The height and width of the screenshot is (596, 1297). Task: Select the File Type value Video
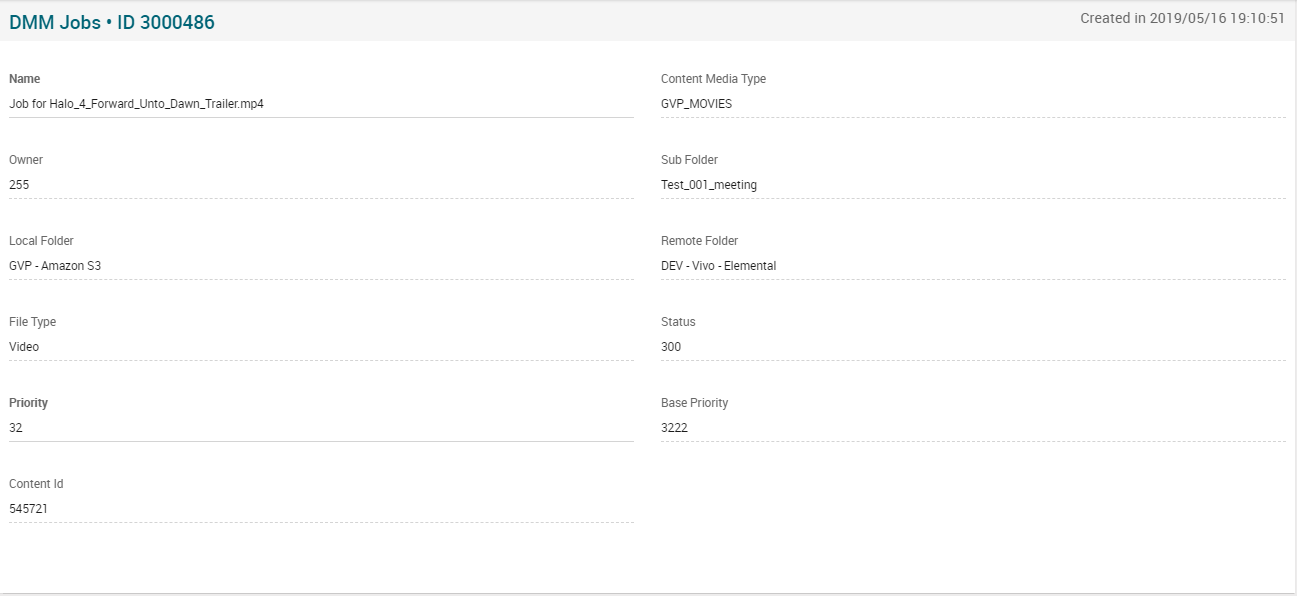[24, 347]
